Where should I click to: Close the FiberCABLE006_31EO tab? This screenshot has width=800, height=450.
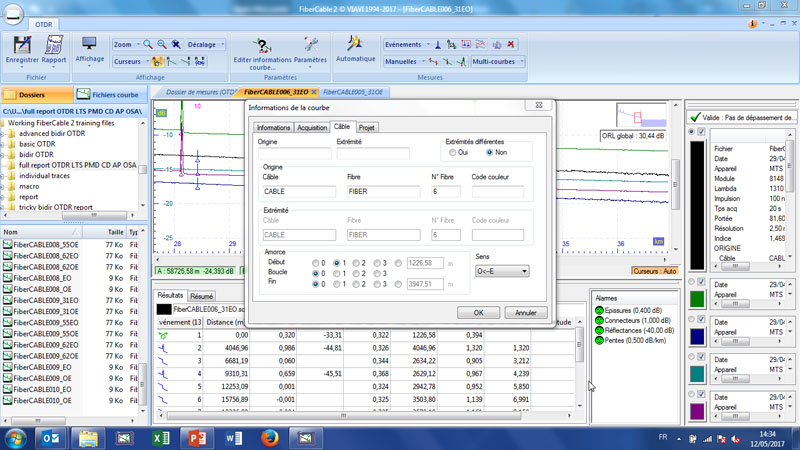(314, 92)
